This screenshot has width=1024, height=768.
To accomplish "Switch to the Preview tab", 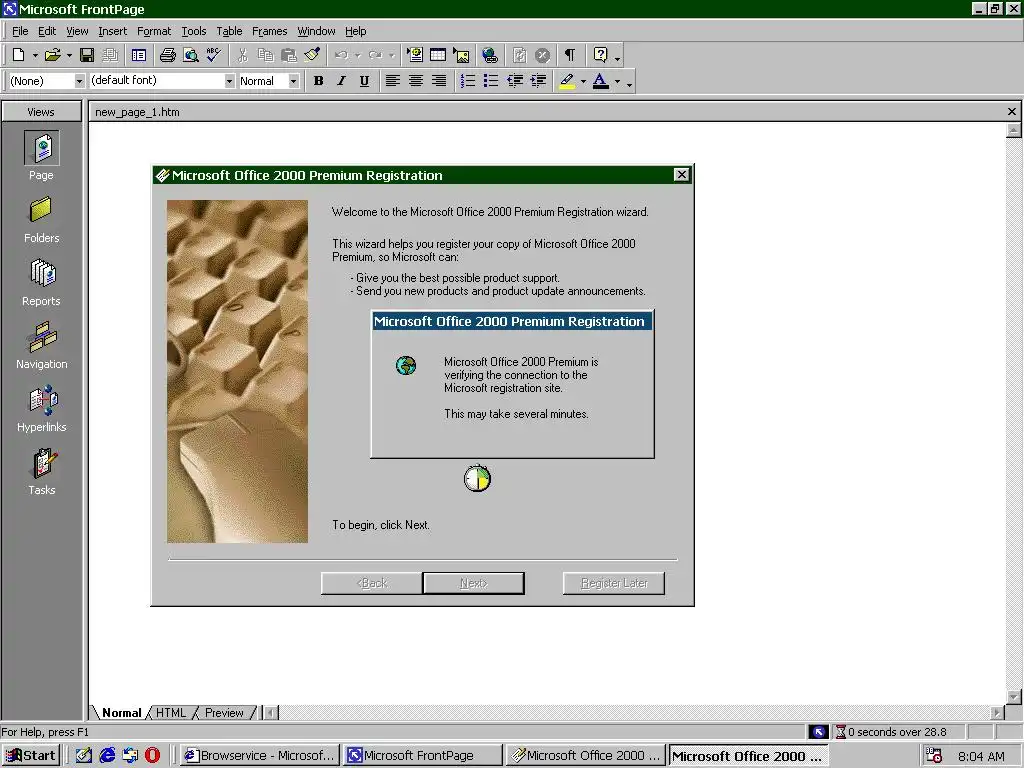I will [224, 712].
